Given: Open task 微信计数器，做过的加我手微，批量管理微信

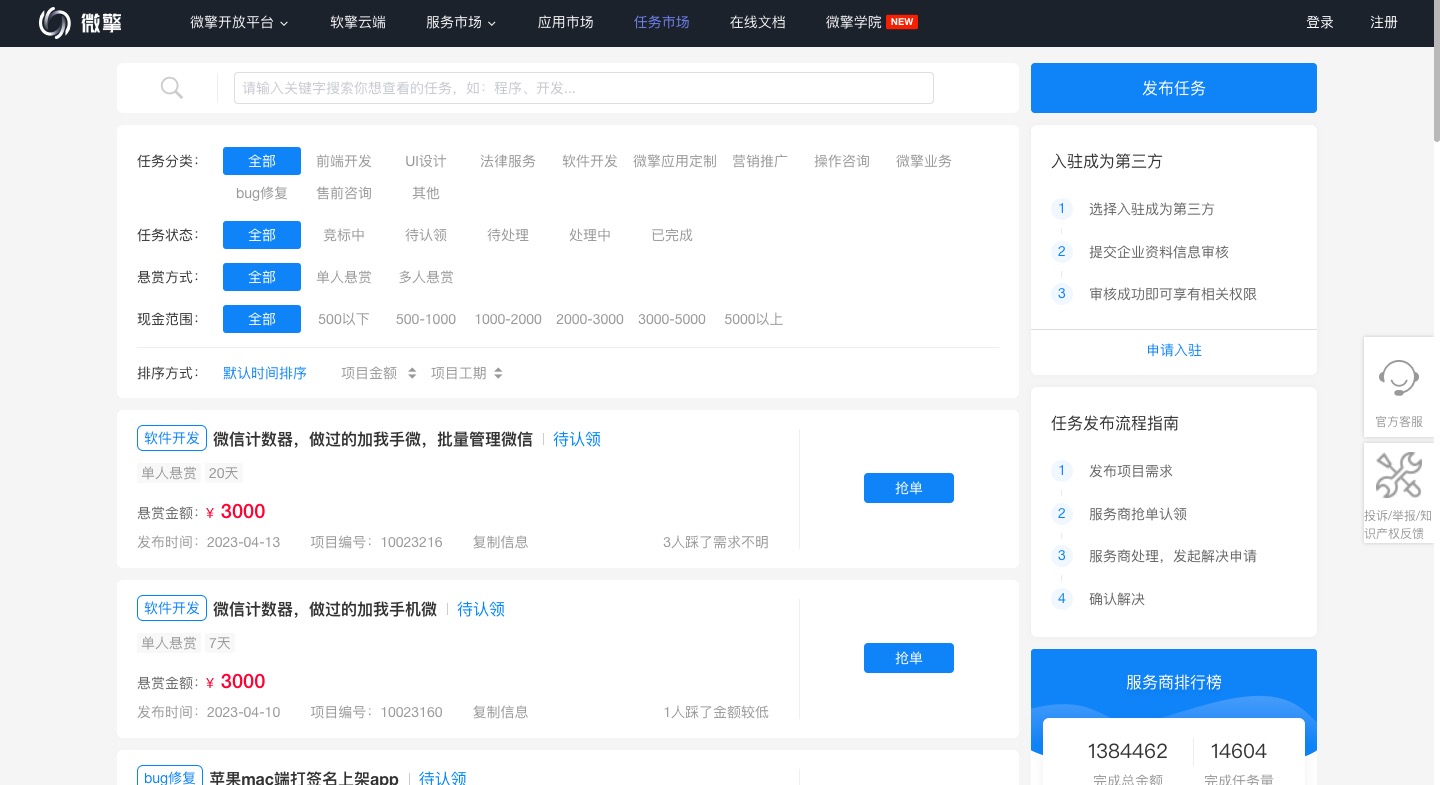Looking at the screenshot, I should (373, 439).
